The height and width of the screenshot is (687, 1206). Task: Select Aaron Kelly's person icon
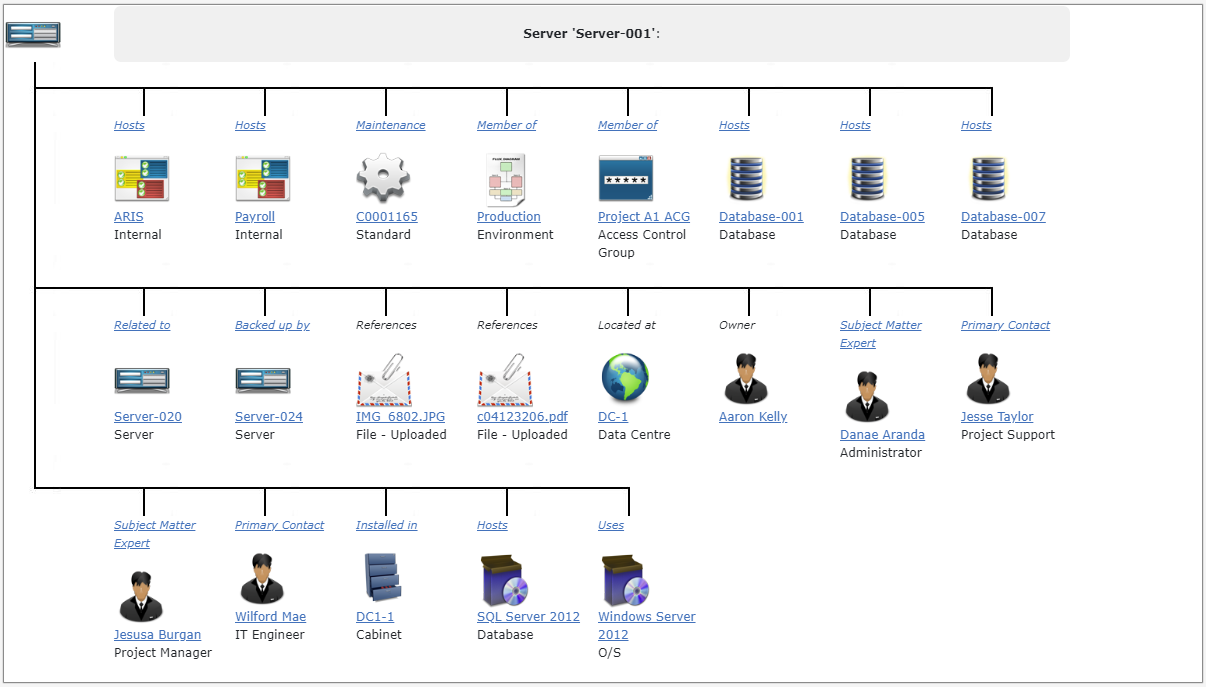coord(746,378)
